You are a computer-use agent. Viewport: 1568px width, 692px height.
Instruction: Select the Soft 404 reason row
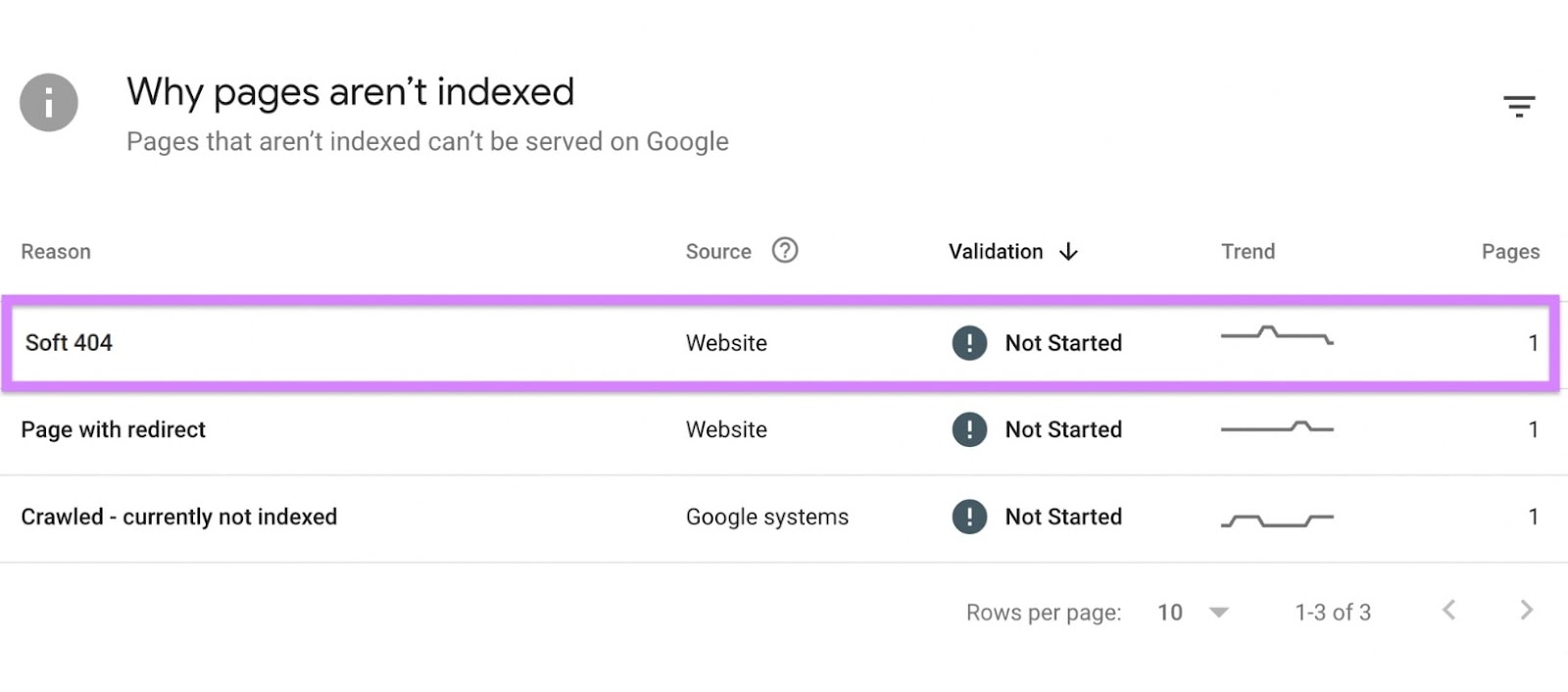[69, 343]
